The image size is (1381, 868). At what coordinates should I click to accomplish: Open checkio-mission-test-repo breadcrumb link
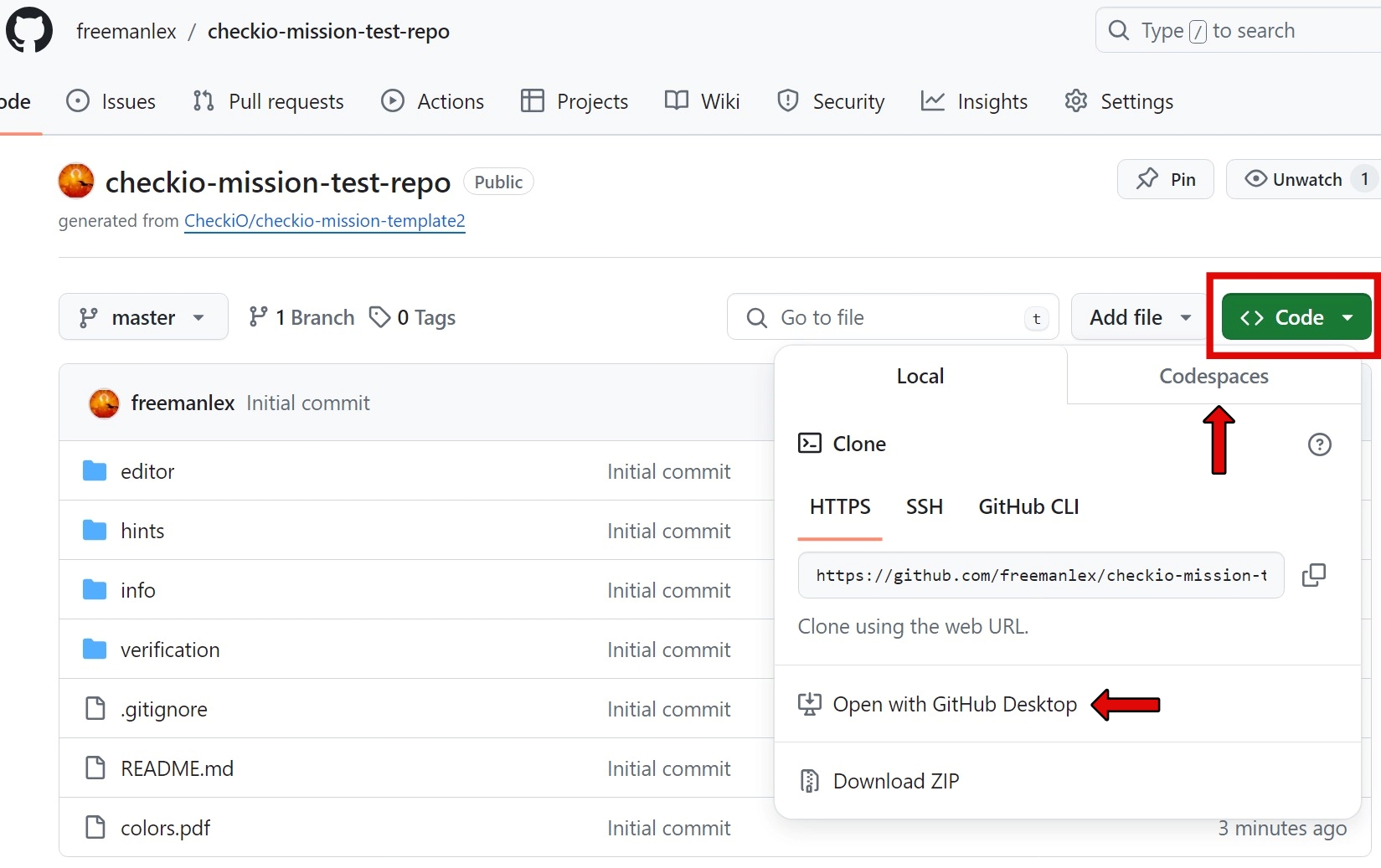(328, 31)
